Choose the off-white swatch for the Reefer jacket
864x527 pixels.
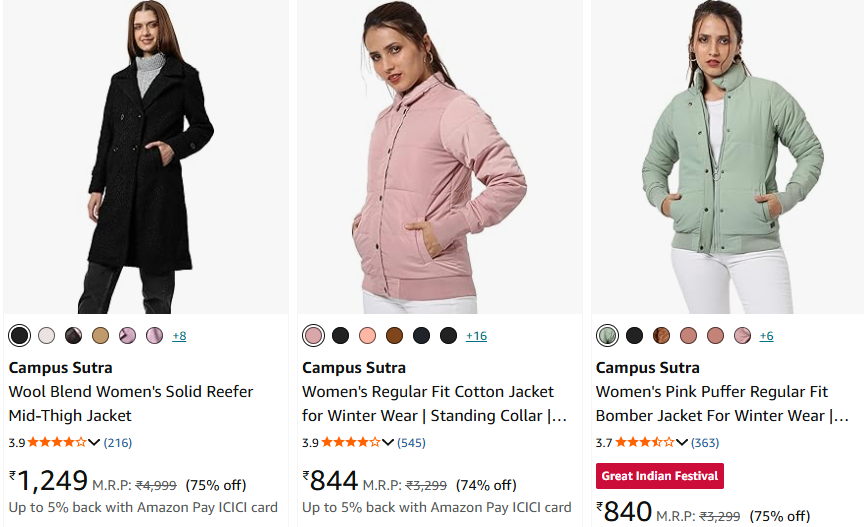46,335
